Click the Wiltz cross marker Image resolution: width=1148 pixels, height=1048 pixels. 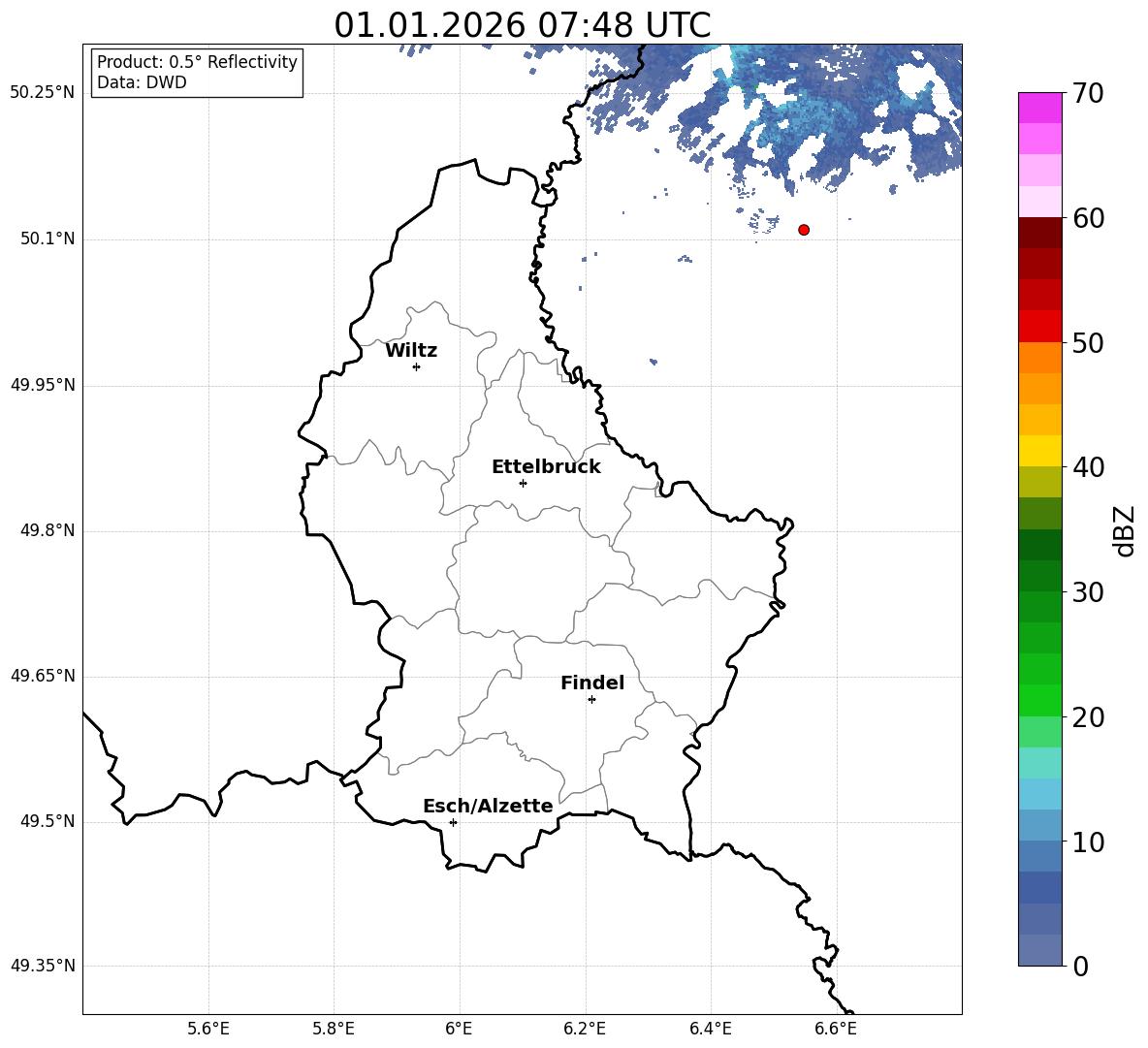coord(417,366)
